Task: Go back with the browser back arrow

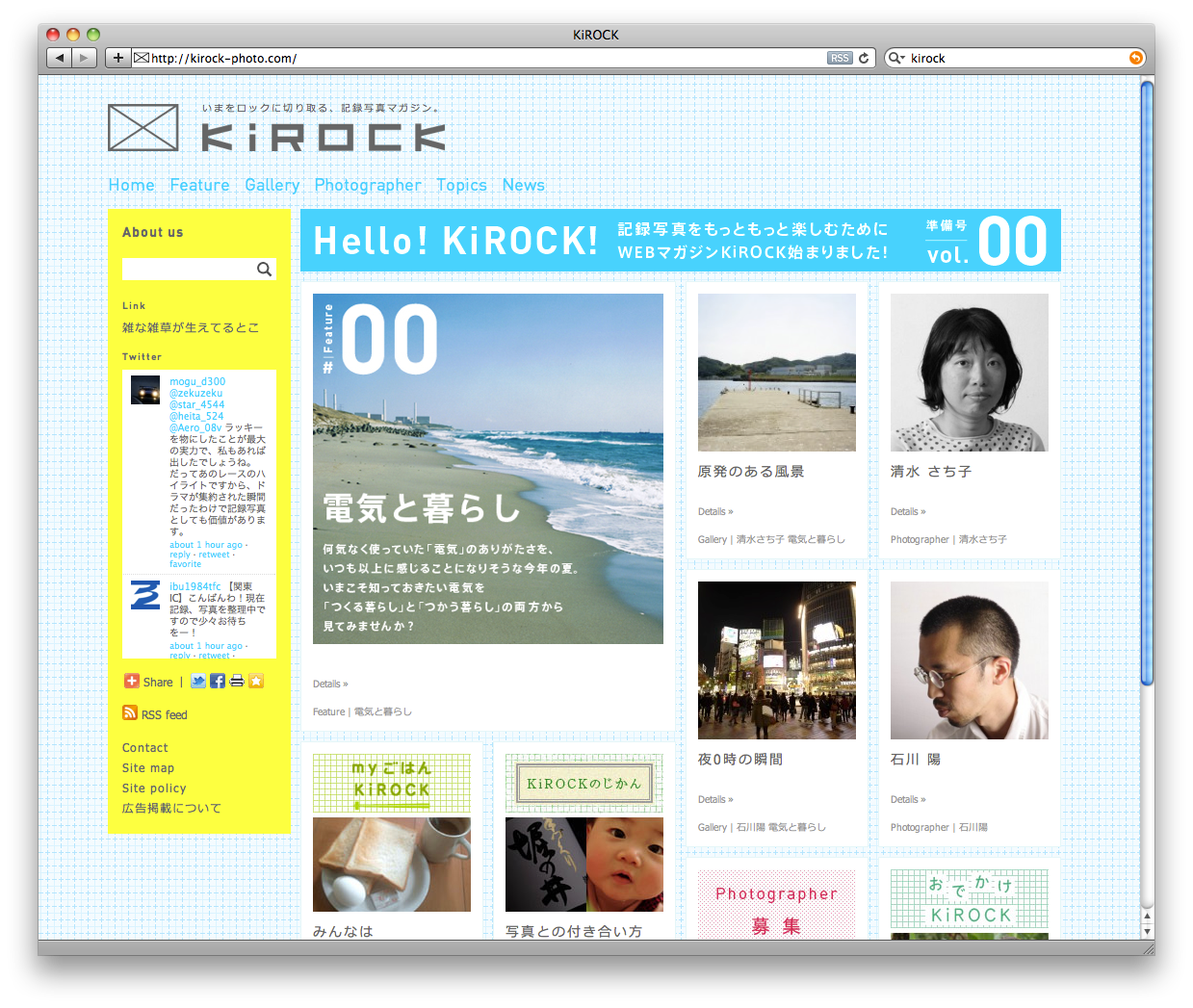Action: (x=60, y=58)
